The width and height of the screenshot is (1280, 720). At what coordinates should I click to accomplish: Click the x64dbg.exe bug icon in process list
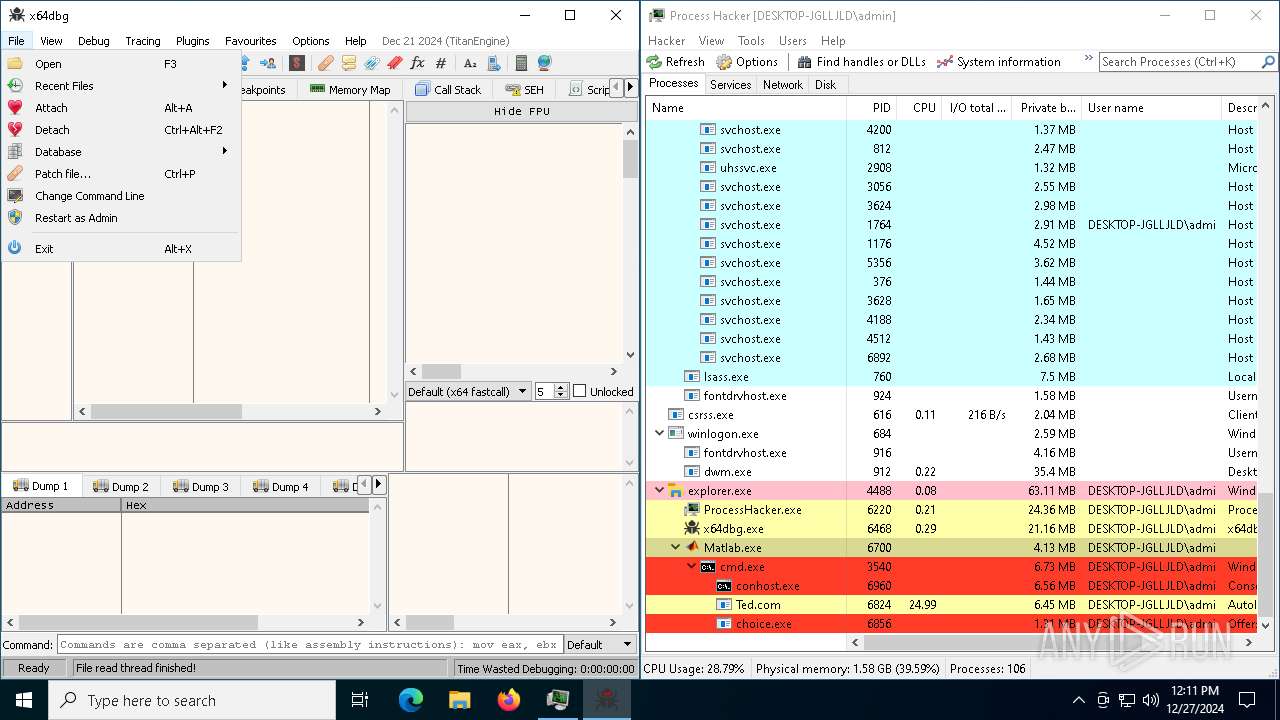(x=692, y=529)
